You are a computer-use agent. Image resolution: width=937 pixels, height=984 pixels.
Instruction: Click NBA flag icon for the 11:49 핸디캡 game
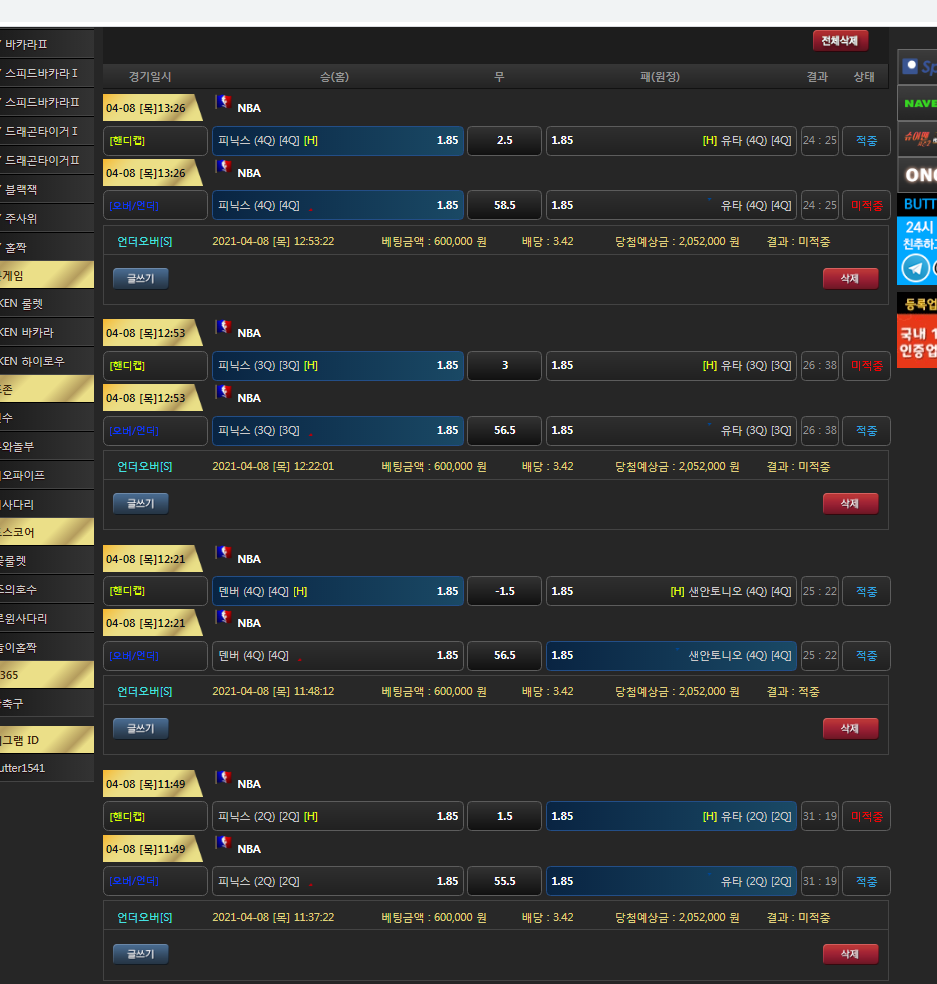[x=224, y=779]
